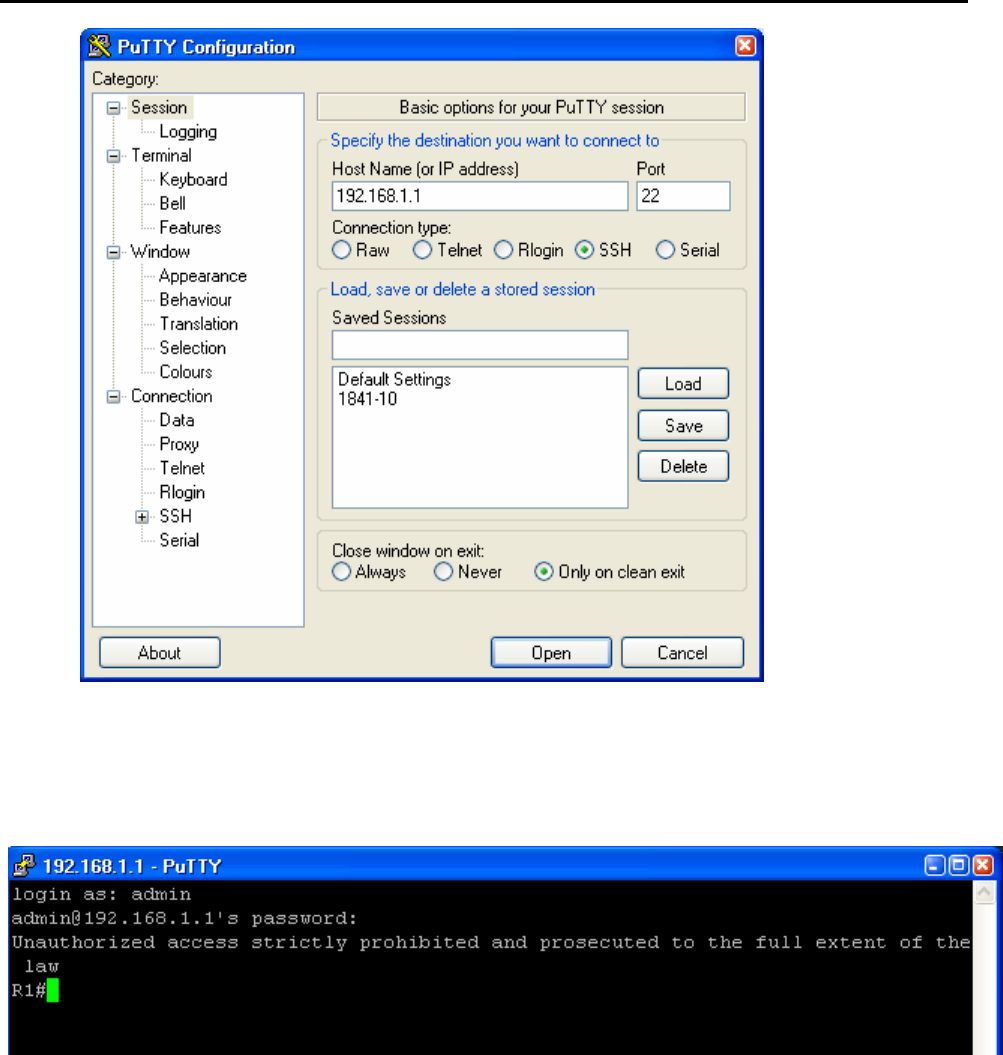Click the Load button
The width and height of the screenshot is (1003, 1055).
tap(683, 384)
